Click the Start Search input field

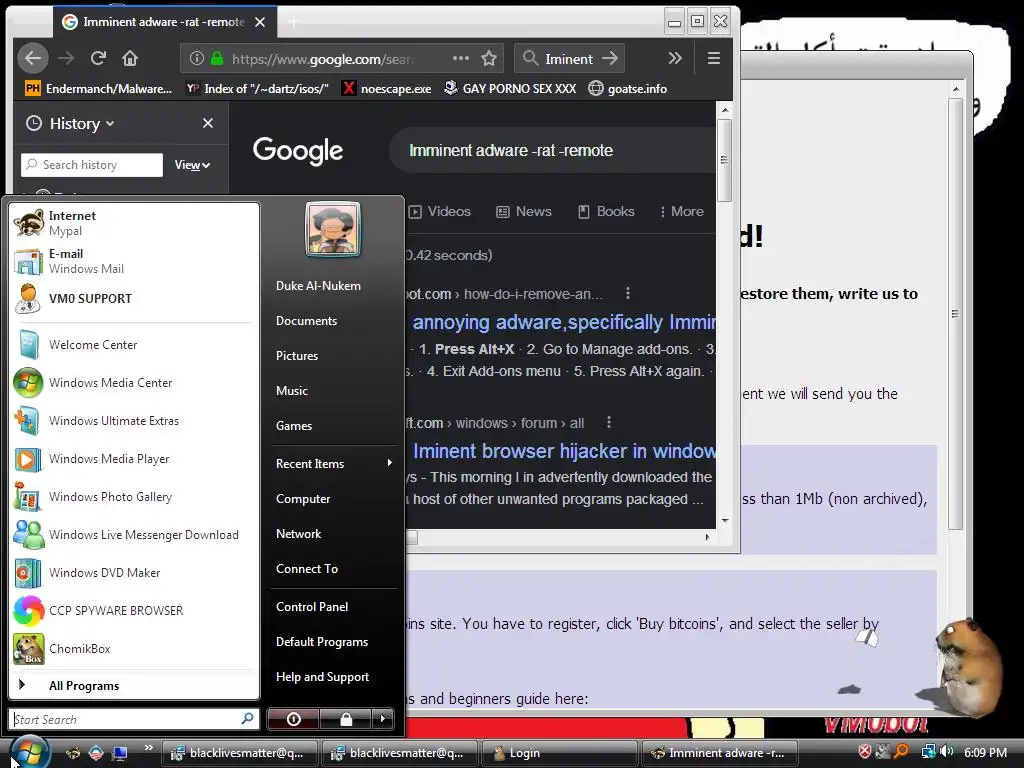point(134,719)
